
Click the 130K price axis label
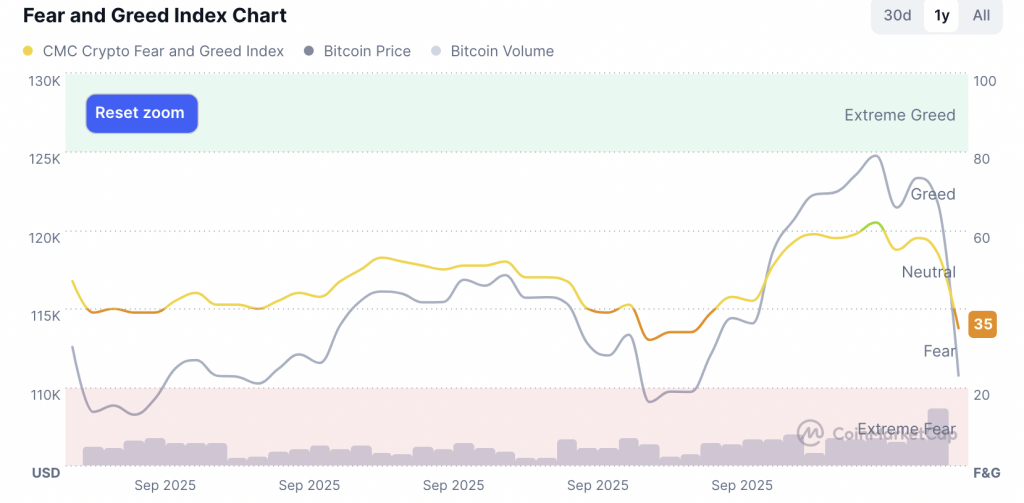[43, 80]
